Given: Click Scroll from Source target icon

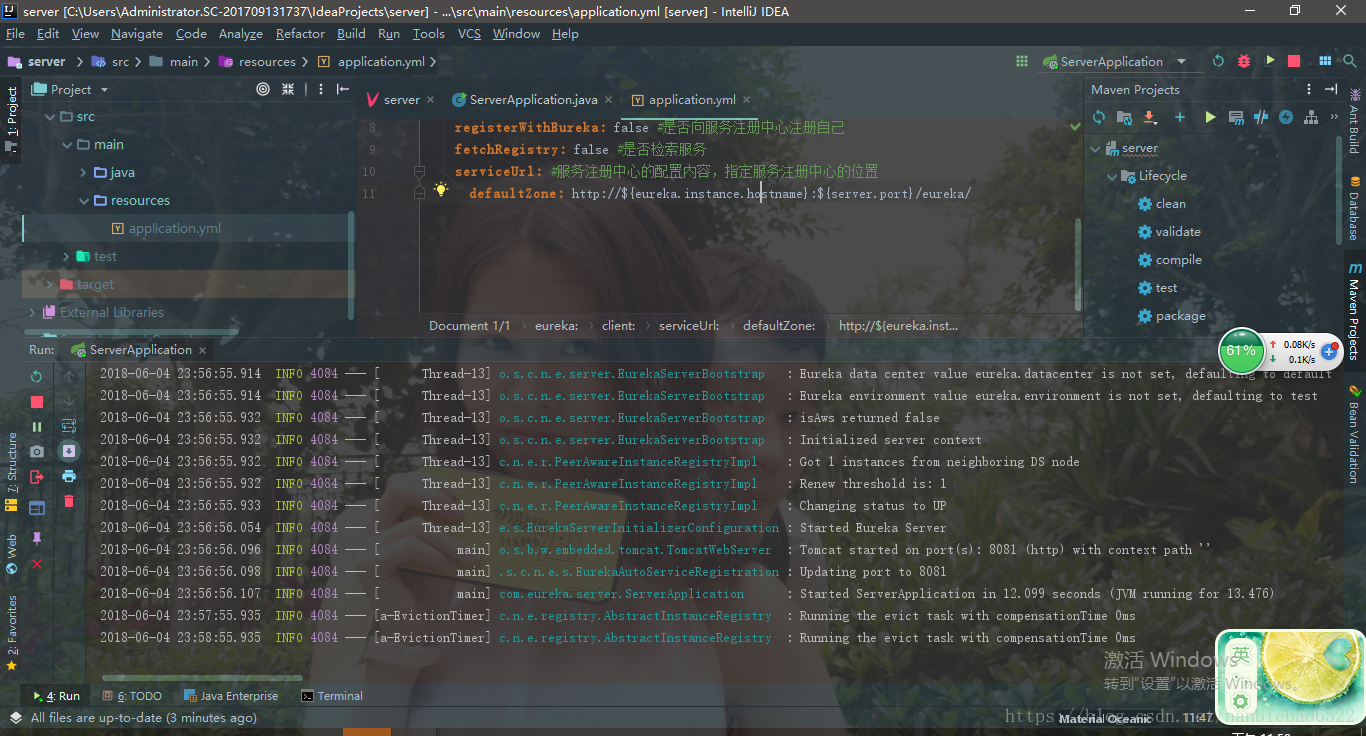Looking at the screenshot, I should click(263, 89).
